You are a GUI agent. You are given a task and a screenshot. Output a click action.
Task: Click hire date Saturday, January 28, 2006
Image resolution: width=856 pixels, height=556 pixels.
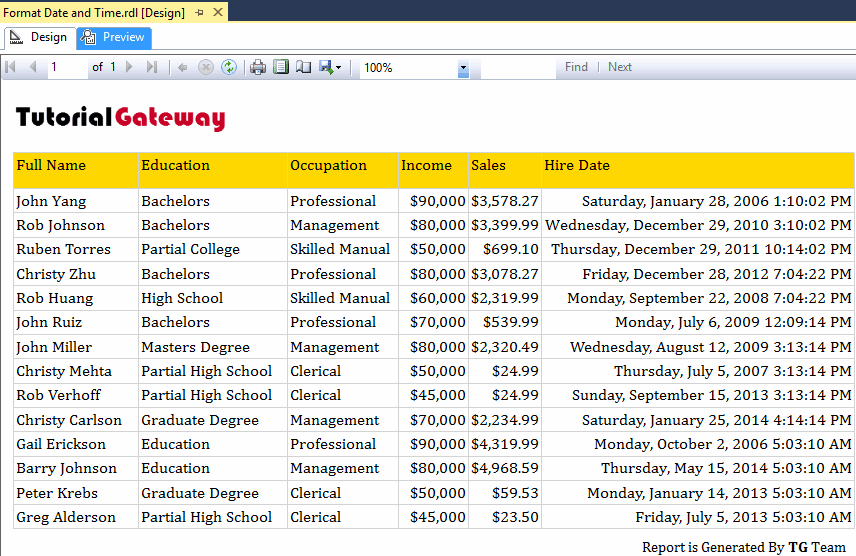click(x=698, y=201)
